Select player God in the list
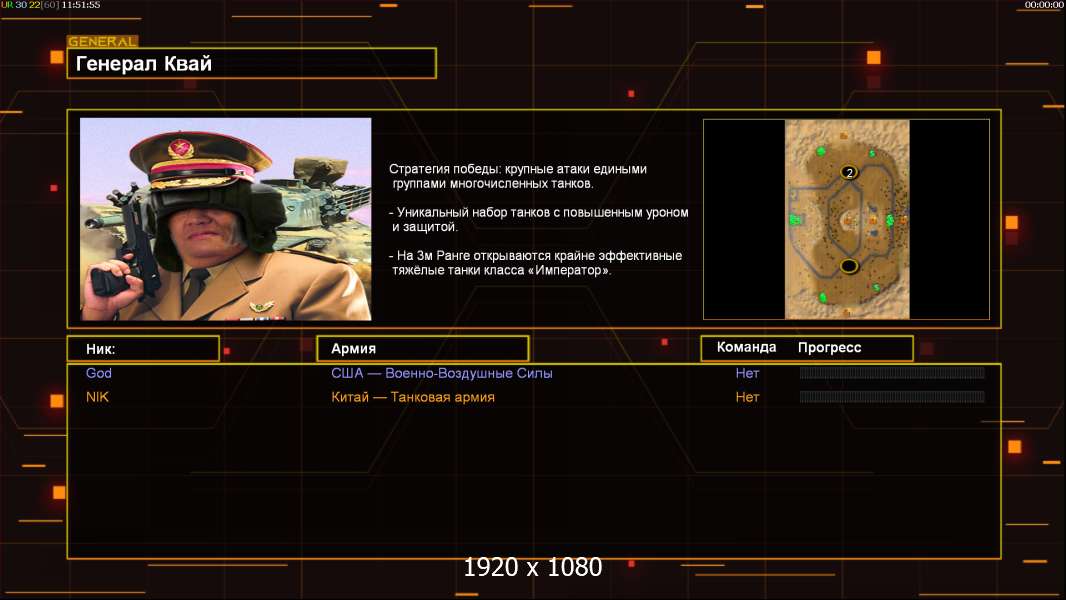The width and height of the screenshot is (1066, 600). coord(99,373)
